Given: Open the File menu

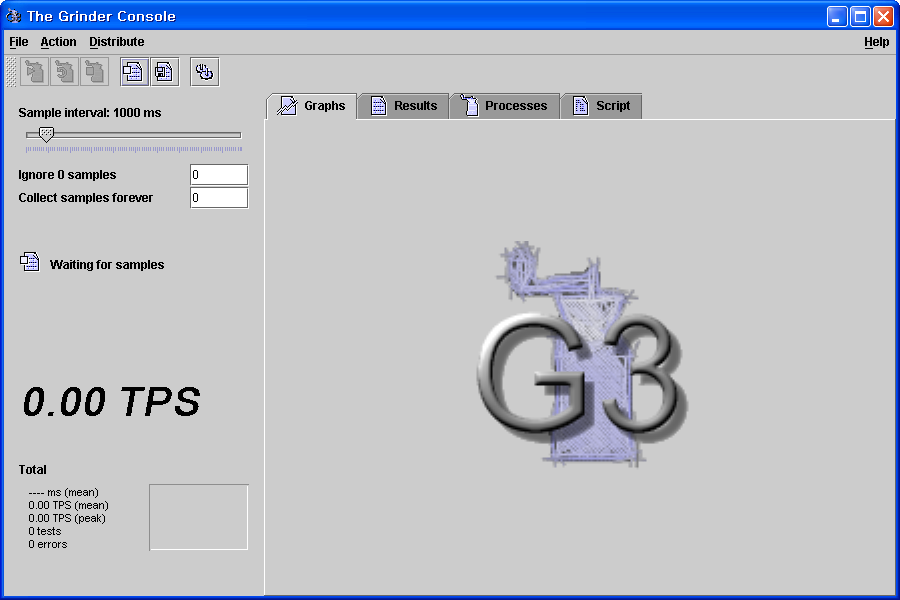Looking at the screenshot, I should pyautogui.click(x=18, y=41).
